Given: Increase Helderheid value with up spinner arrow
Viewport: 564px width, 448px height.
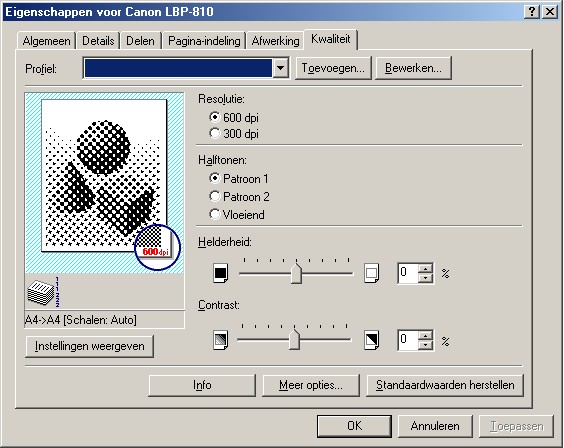Looking at the screenshot, I should pos(426,269).
